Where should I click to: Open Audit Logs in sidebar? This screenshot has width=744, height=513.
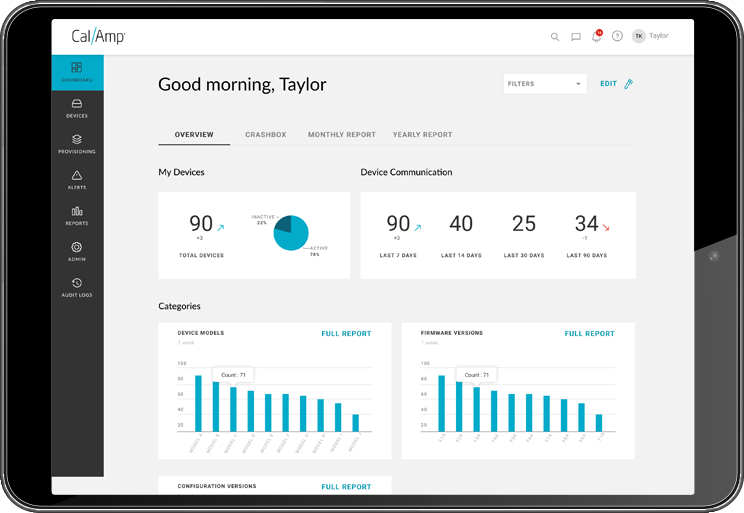point(77,287)
